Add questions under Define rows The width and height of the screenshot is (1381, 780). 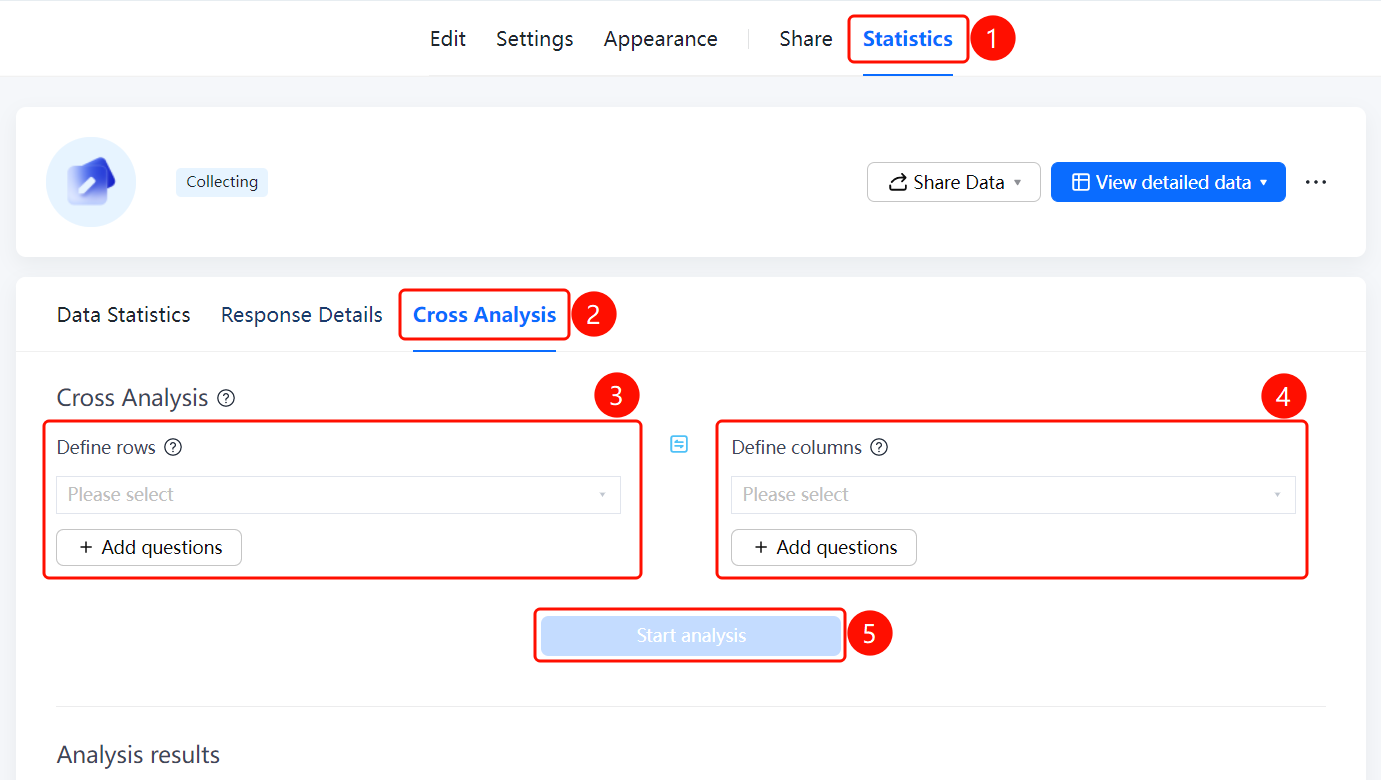[x=149, y=547]
